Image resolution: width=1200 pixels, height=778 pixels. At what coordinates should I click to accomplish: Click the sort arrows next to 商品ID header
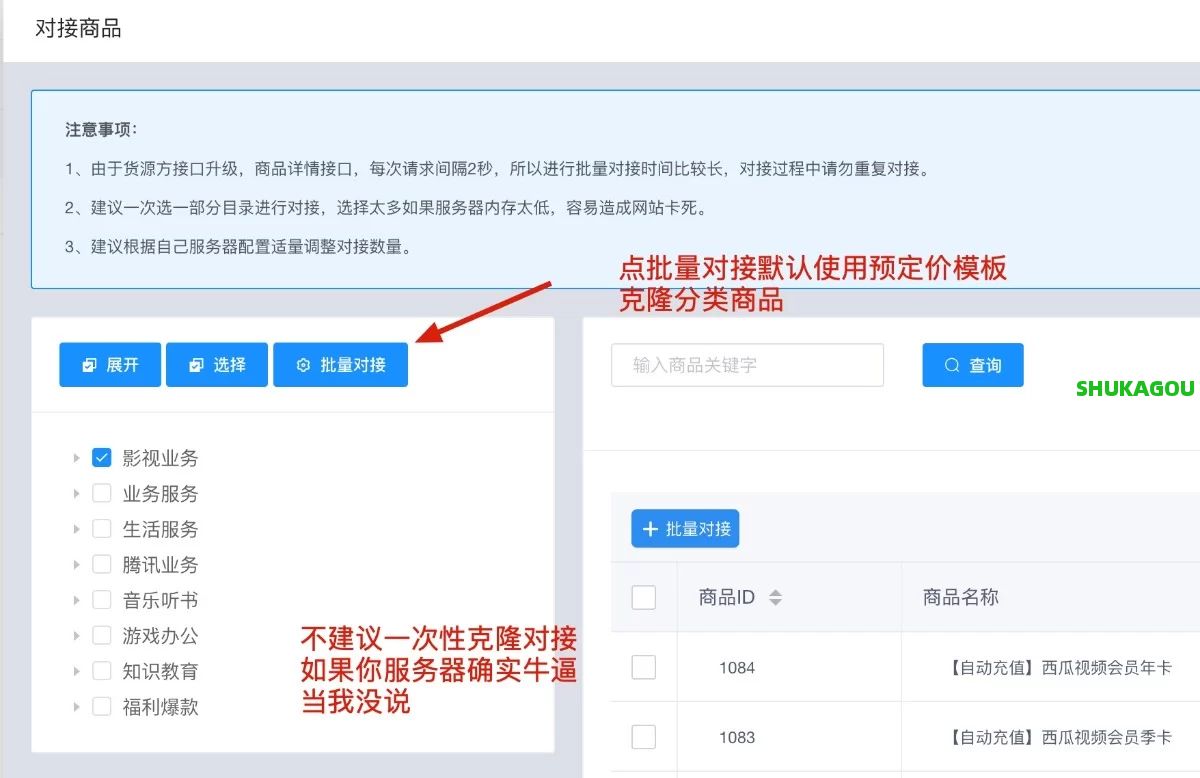pyautogui.click(x=776, y=596)
